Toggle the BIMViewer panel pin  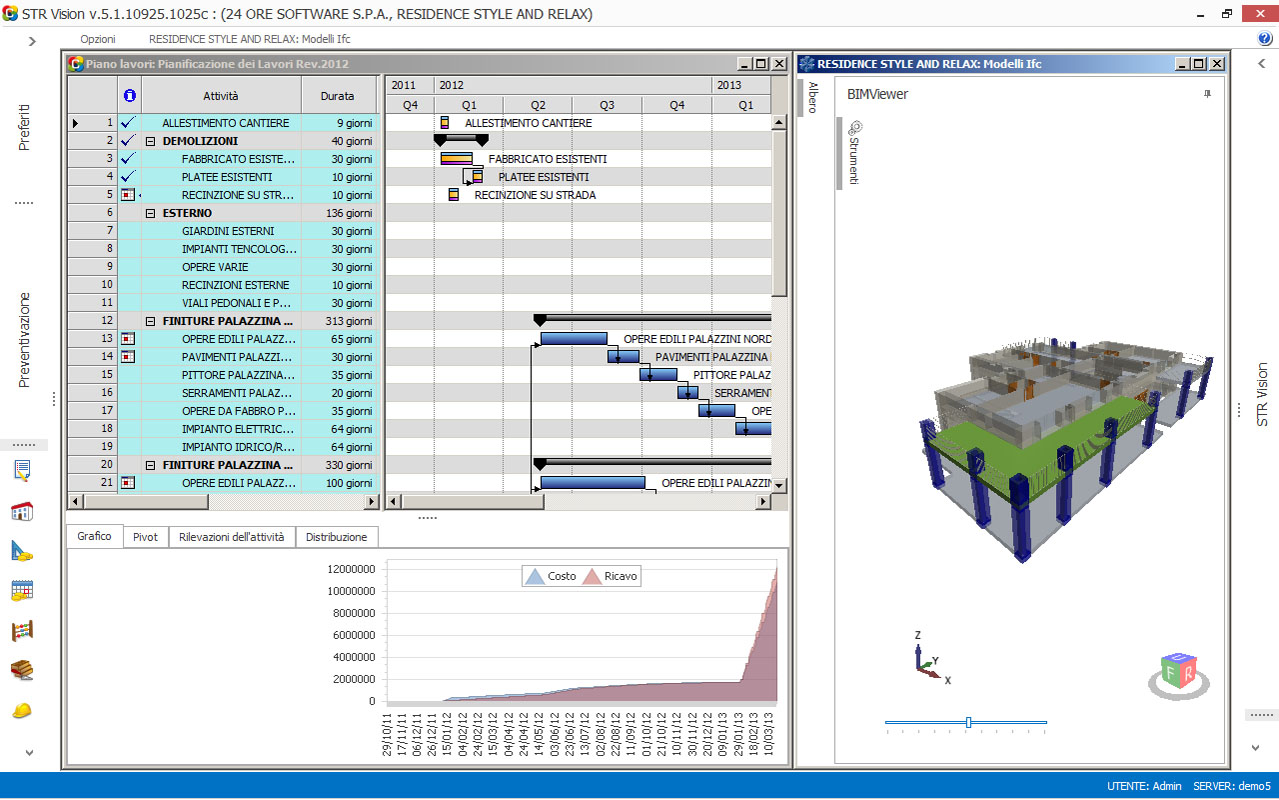[x=1207, y=94]
